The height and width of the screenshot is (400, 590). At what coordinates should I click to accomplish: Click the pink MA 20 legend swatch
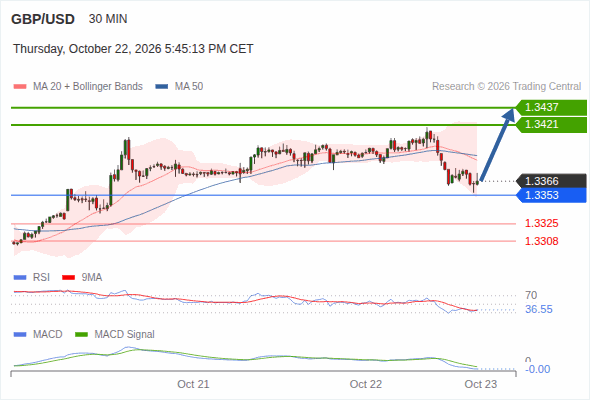click(x=20, y=87)
